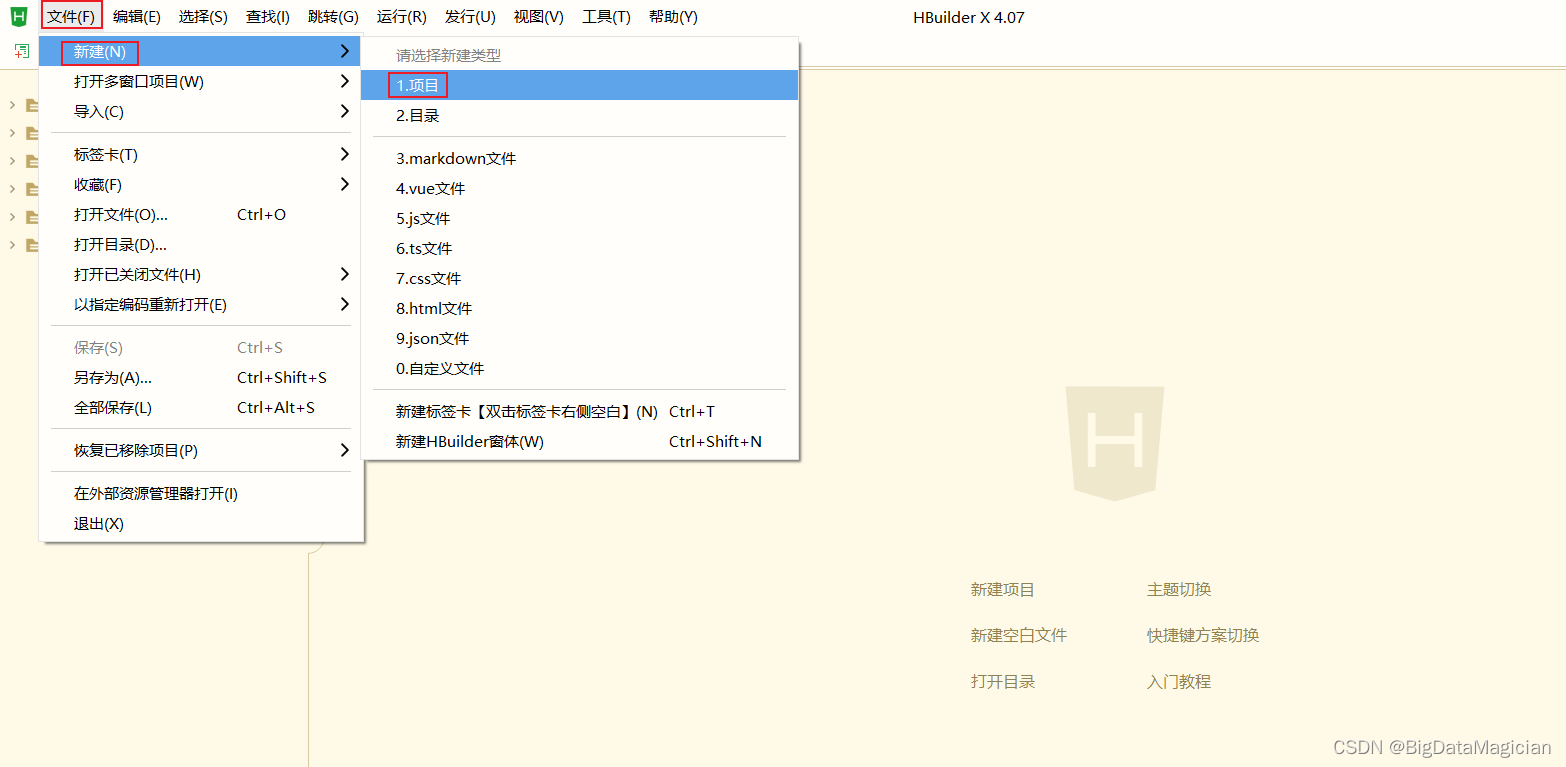Click 新建空白文件 link on welcome page
The image size is (1566, 767).
(1019, 636)
